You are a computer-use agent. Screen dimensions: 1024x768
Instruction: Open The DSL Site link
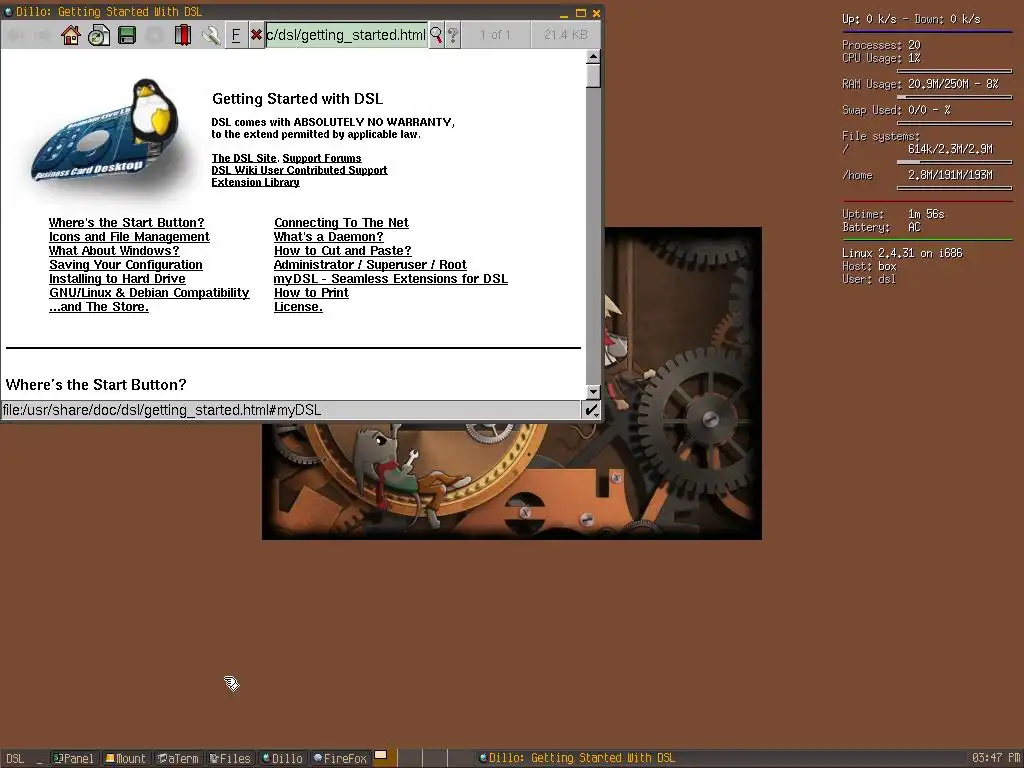click(x=244, y=158)
